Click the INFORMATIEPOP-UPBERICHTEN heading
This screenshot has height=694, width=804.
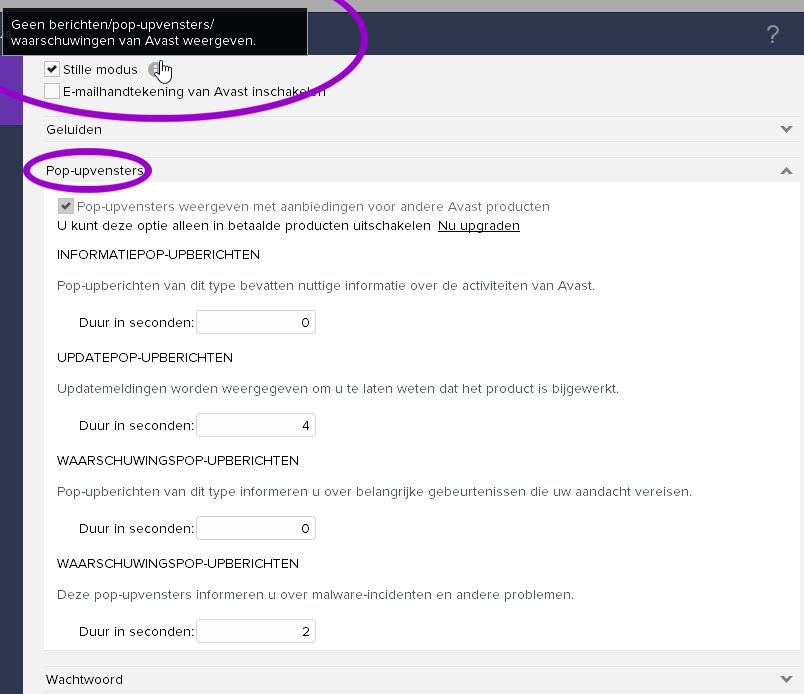pos(158,254)
